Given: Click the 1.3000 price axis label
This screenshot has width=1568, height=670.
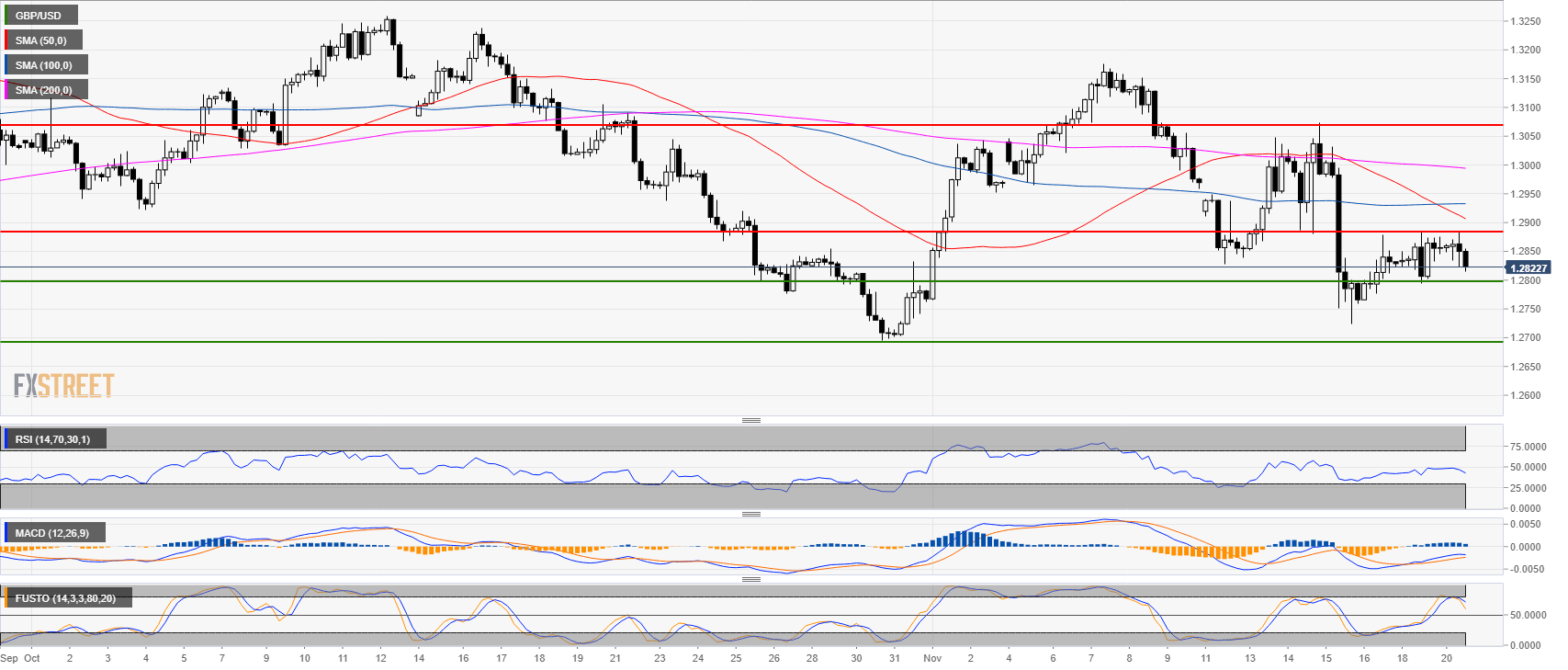Looking at the screenshot, I should coord(1526,165).
